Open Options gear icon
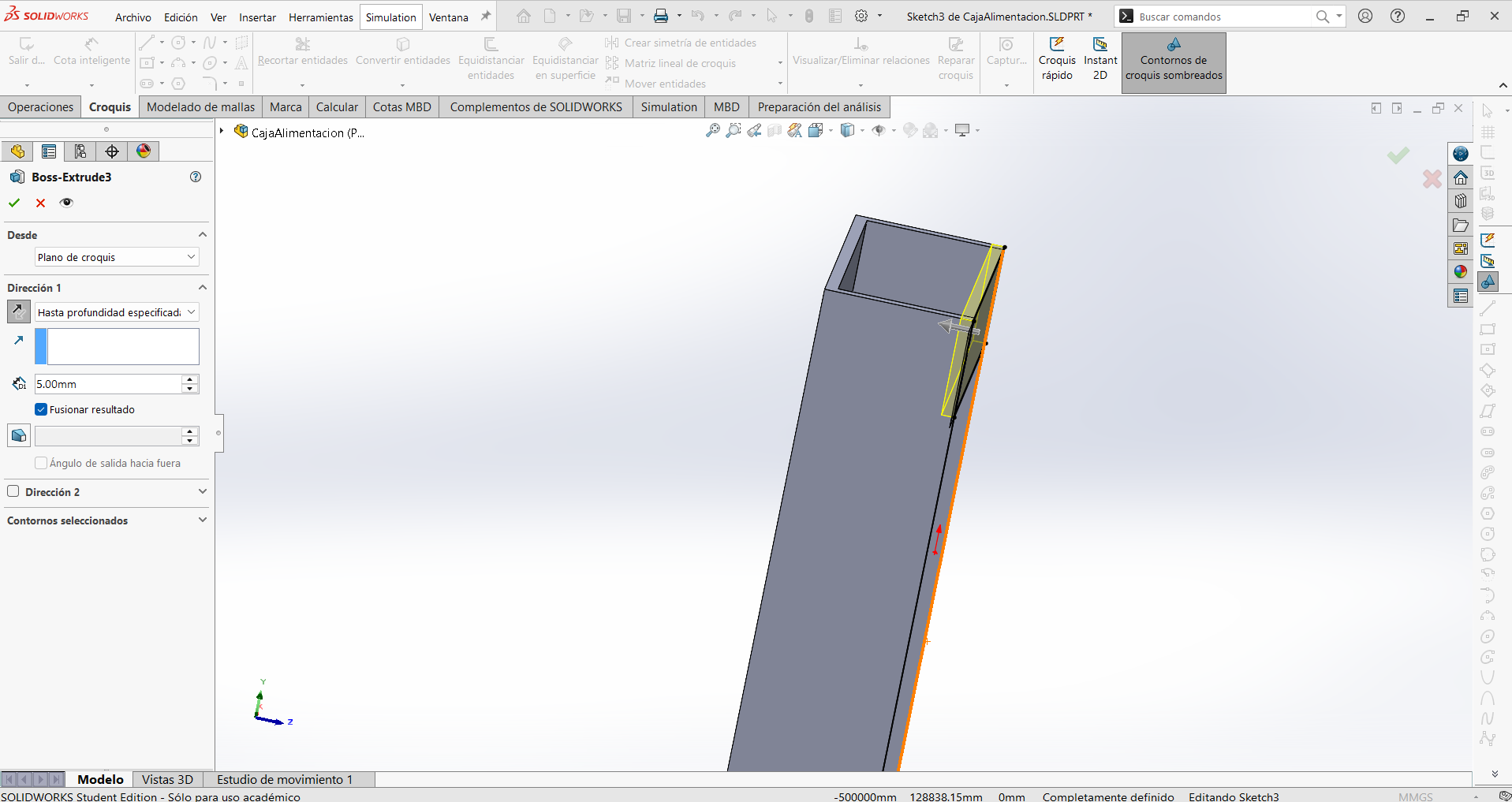 [861, 17]
